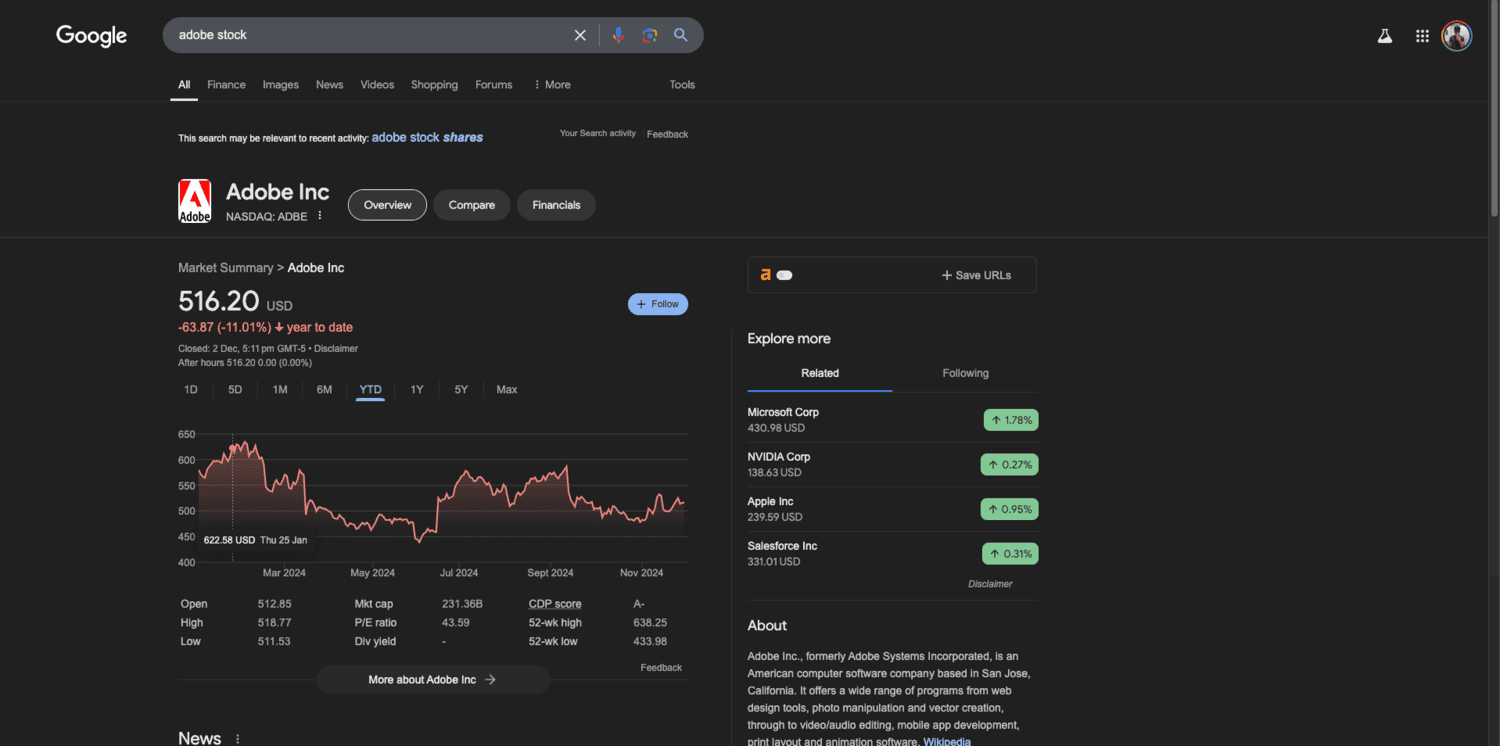Open Google apps grid icon
Image resolution: width=1500 pixels, height=746 pixels.
pyautogui.click(x=1422, y=36)
